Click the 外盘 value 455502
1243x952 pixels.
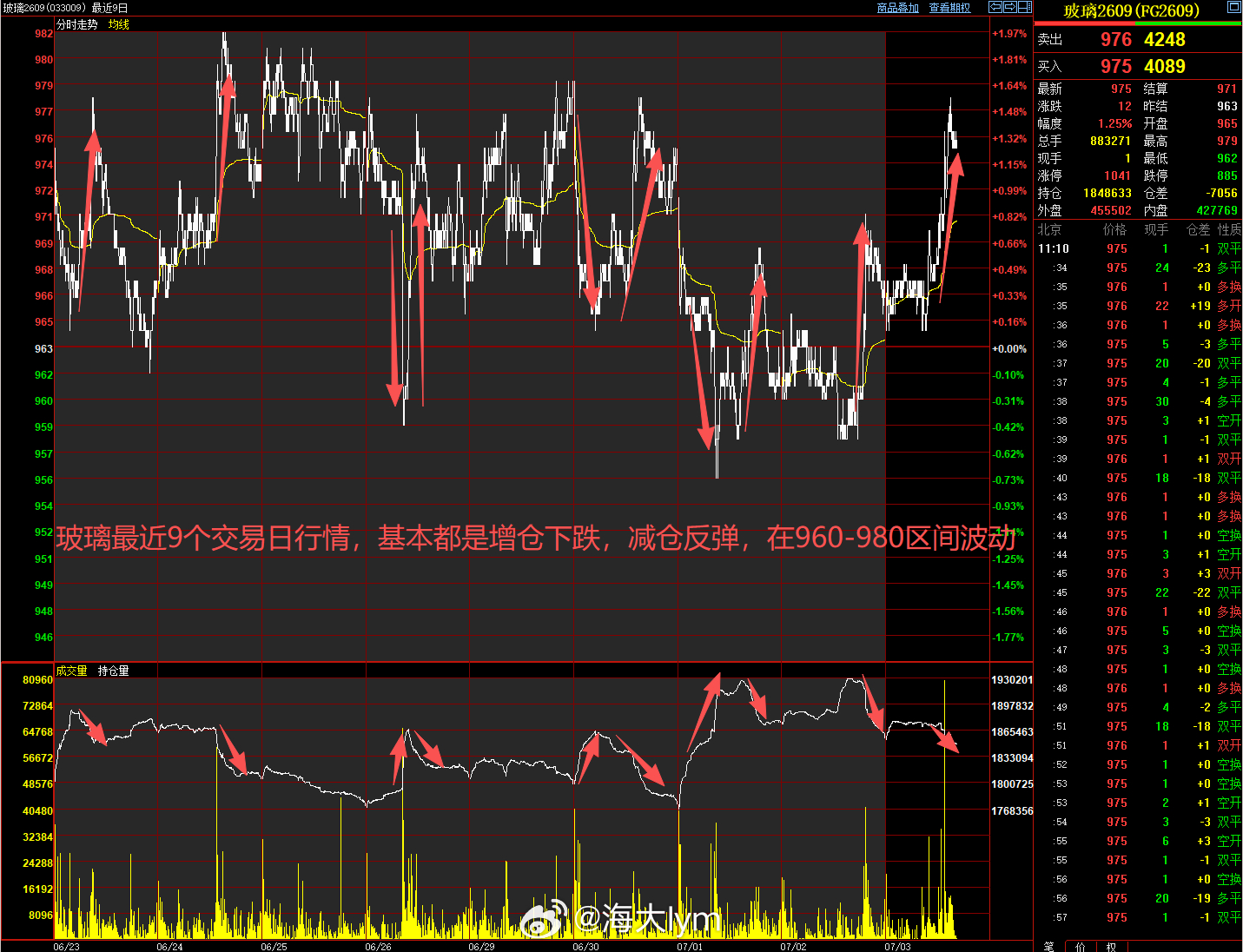point(1110,210)
